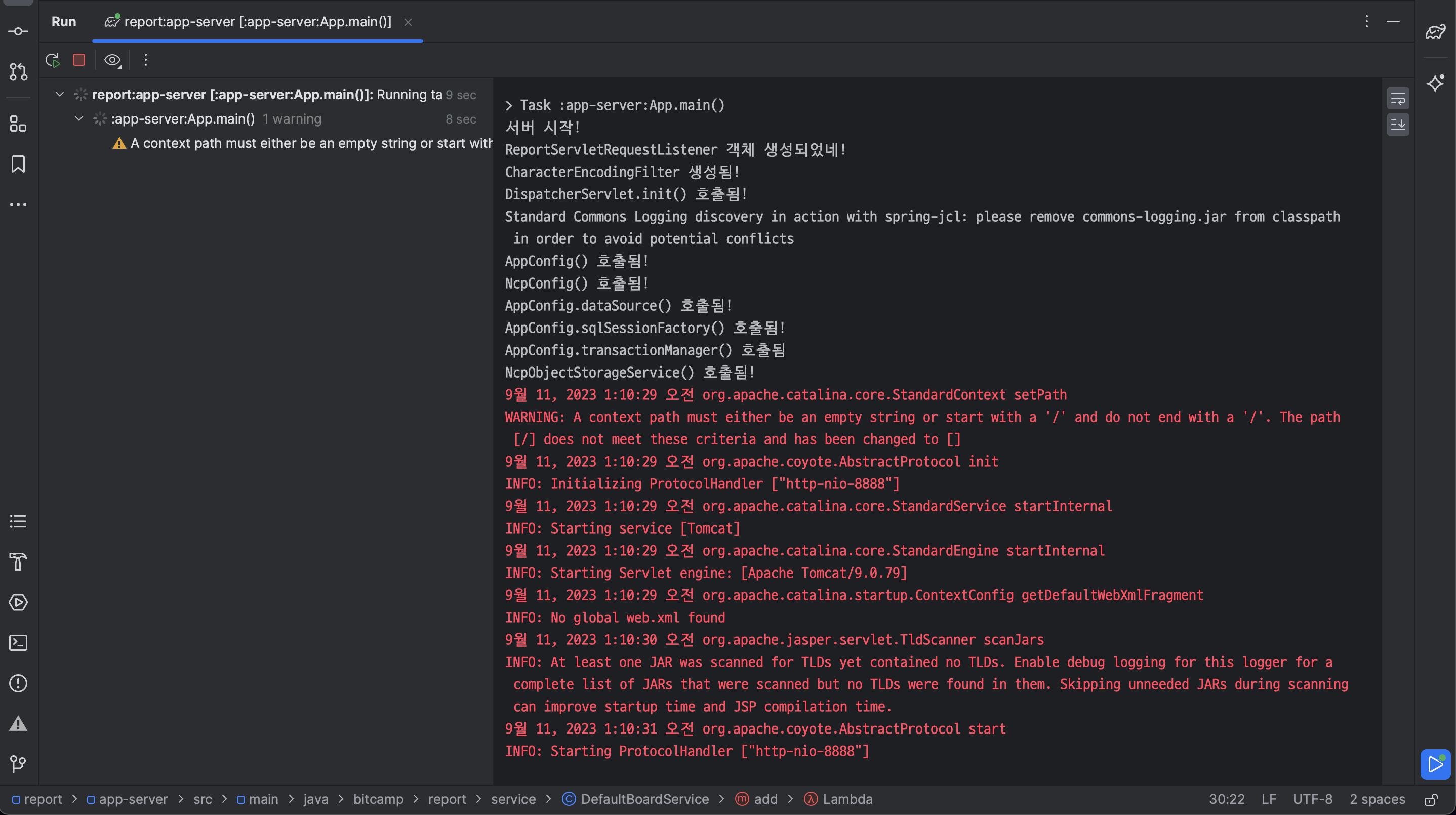Click the Run panel title
This screenshot has height=815, width=1456.
coord(64,21)
